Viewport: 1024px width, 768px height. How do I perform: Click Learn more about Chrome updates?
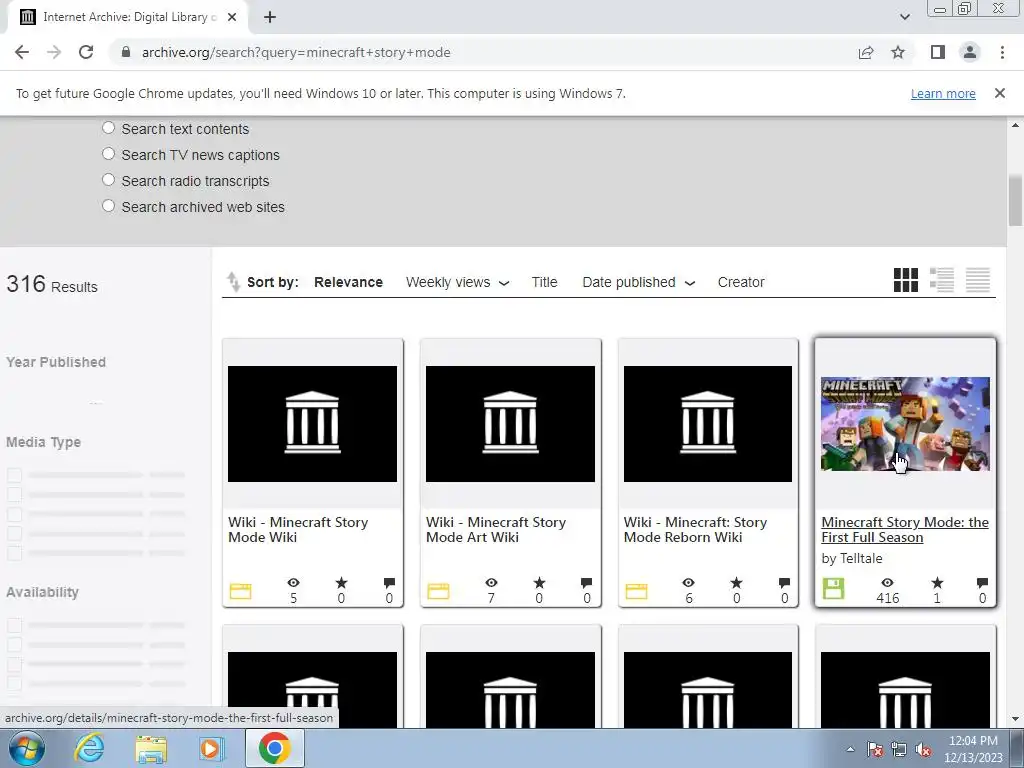[943, 93]
